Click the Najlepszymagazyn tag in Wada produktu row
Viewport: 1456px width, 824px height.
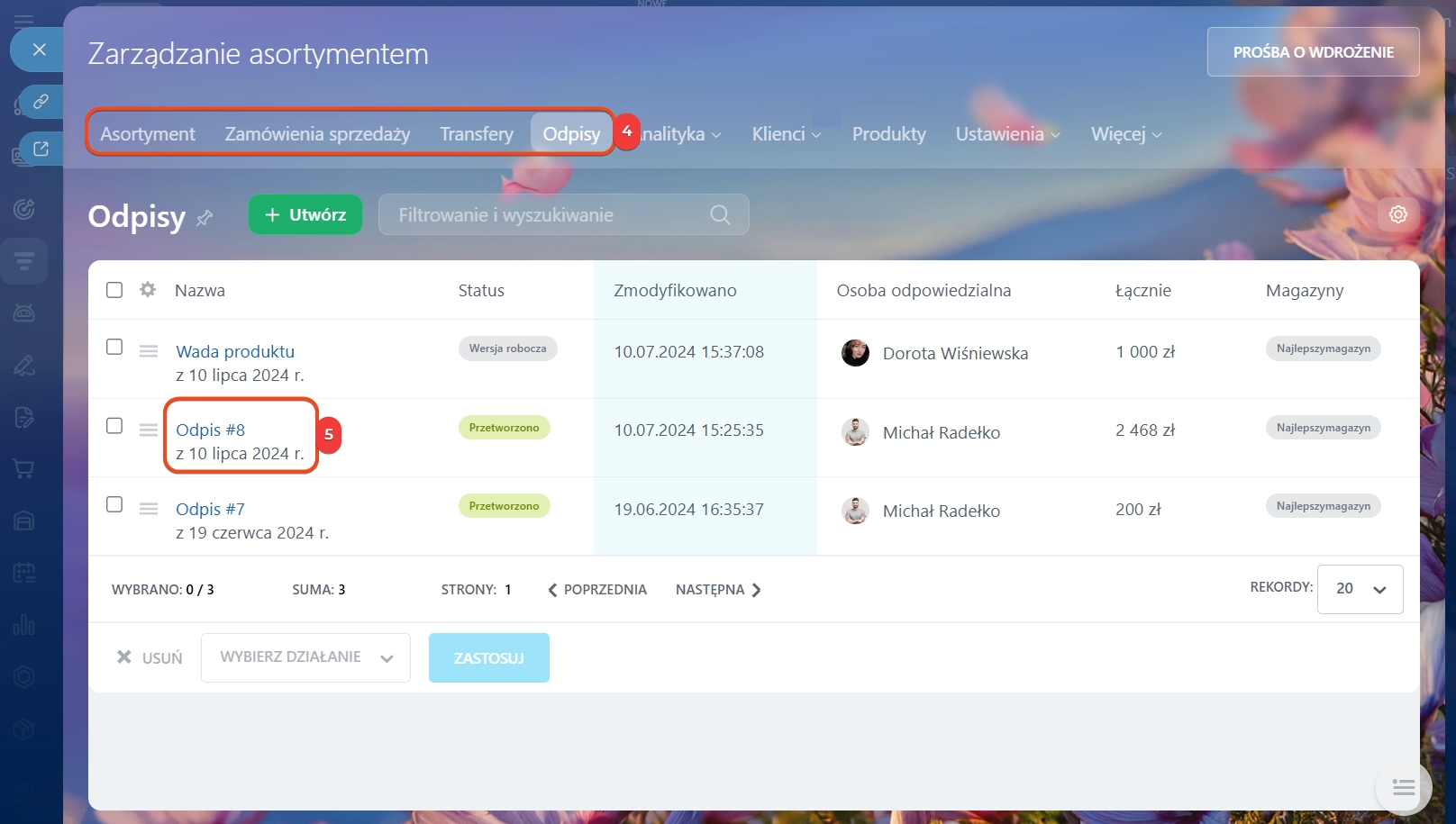(x=1324, y=349)
